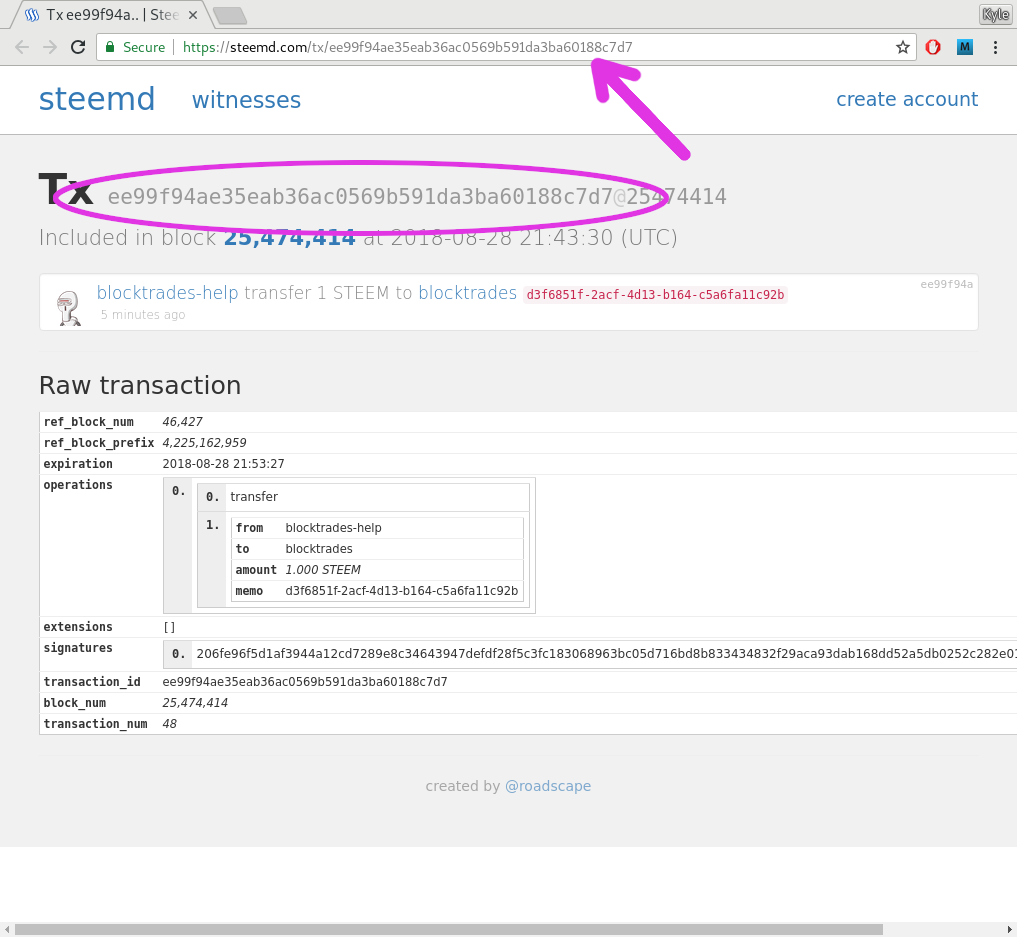
Task: Click ref_block_prefix value 4,225,162,959
Action: tap(204, 443)
